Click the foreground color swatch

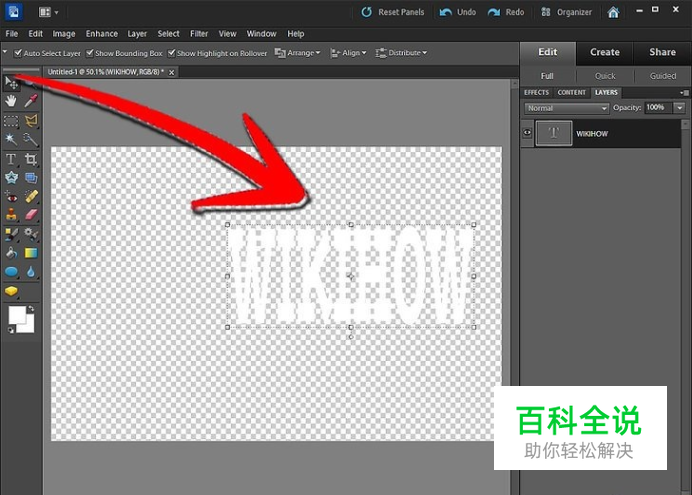(x=17, y=315)
